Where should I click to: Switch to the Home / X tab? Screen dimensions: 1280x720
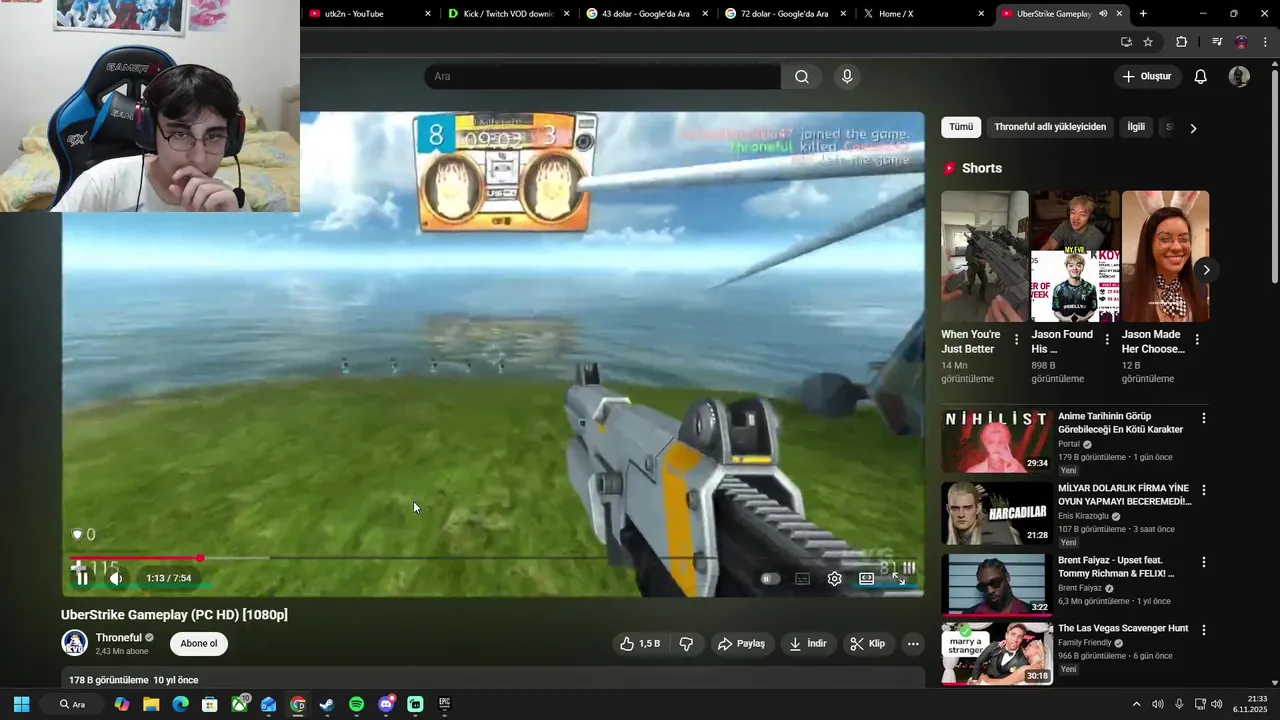coord(924,14)
